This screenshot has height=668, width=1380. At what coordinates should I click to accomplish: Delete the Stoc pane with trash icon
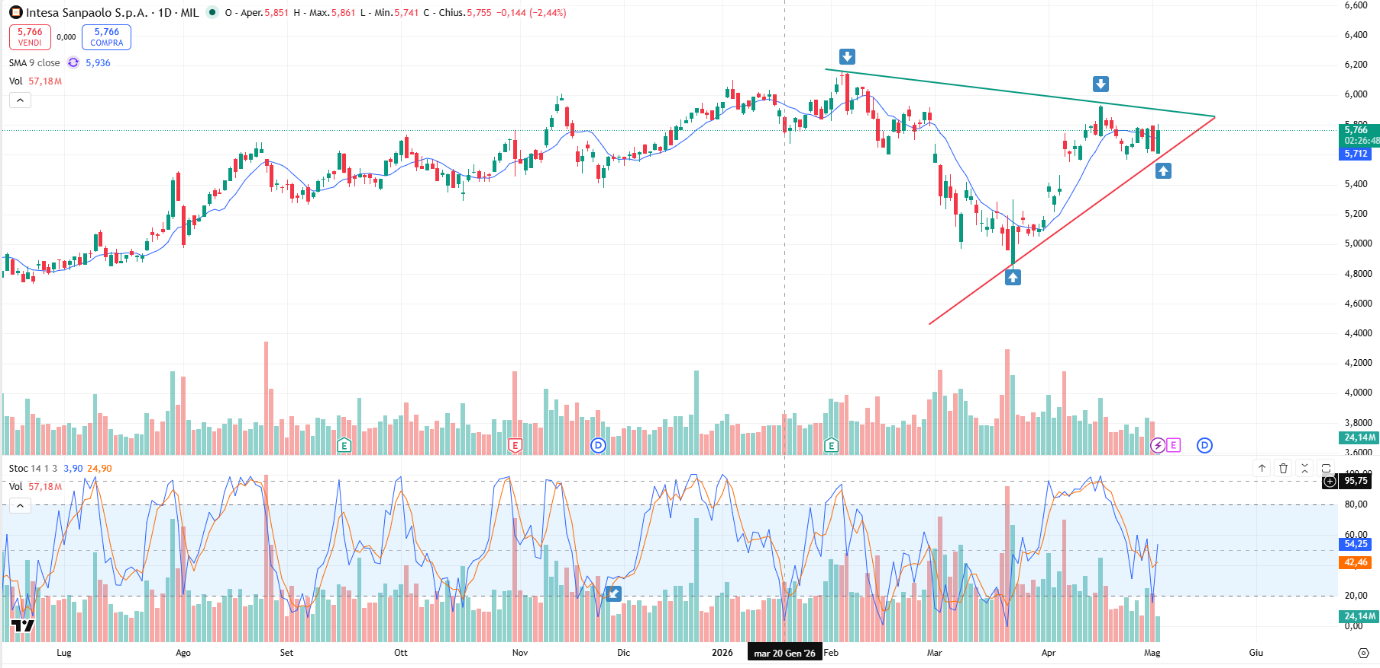point(1283,468)
